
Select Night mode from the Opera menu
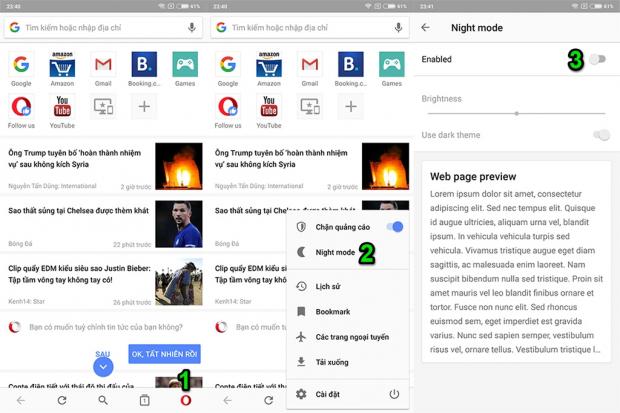pos(334,253)
